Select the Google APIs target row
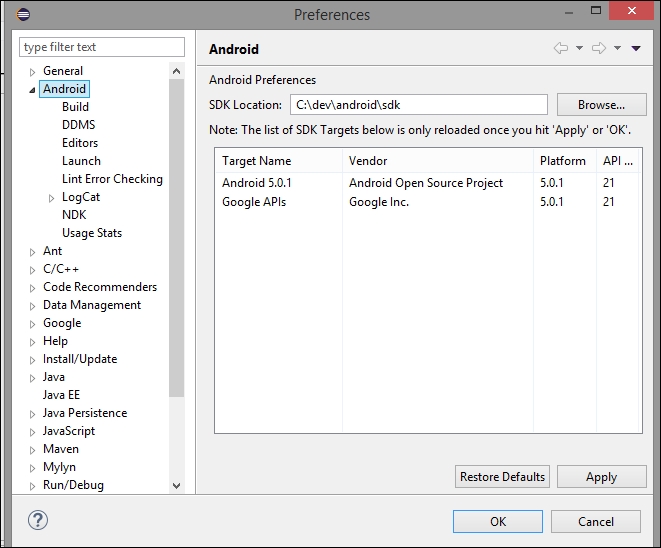661x548 pixels. coord(428,202)
